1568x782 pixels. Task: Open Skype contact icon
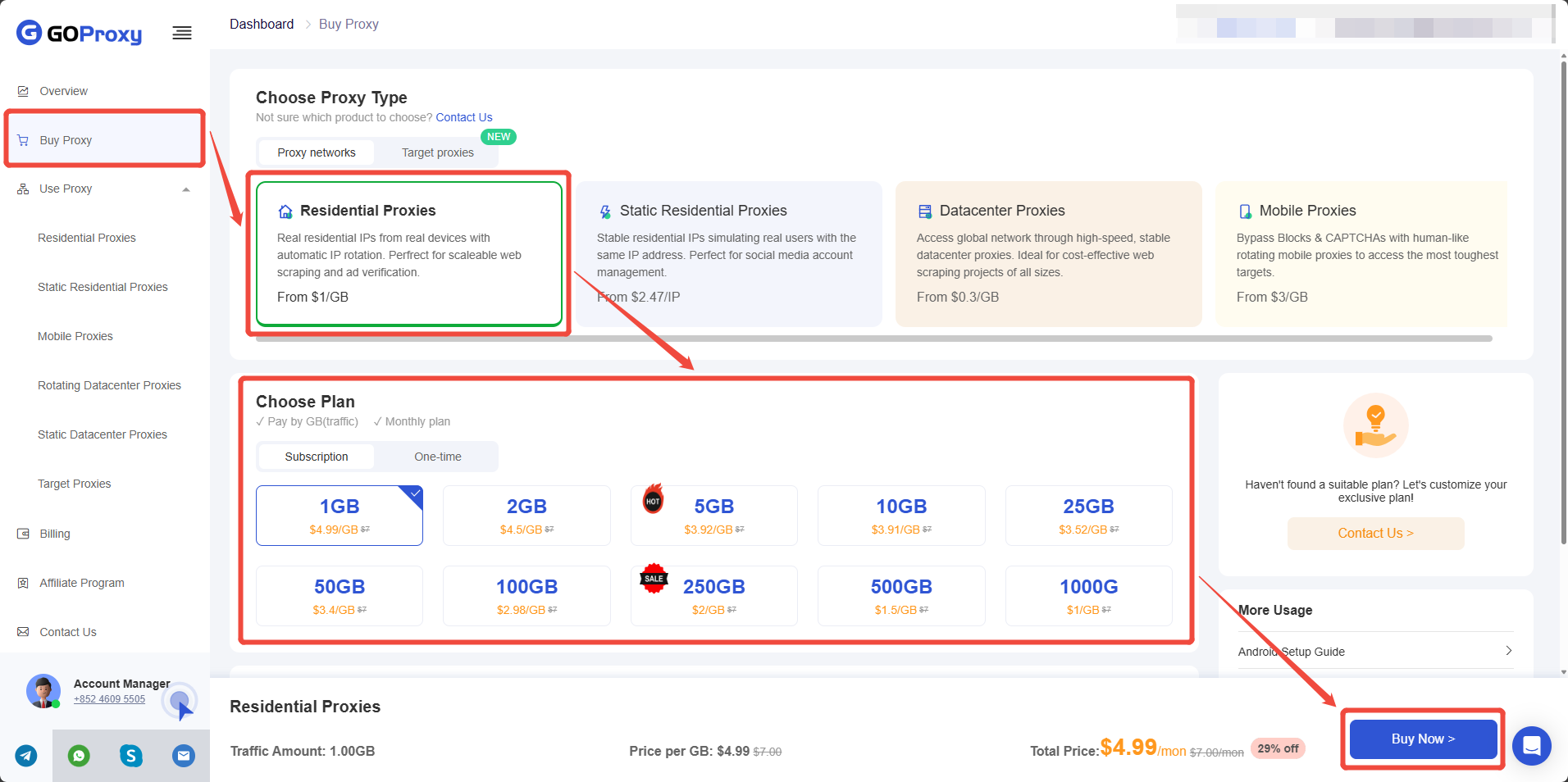tap(131, 756)
